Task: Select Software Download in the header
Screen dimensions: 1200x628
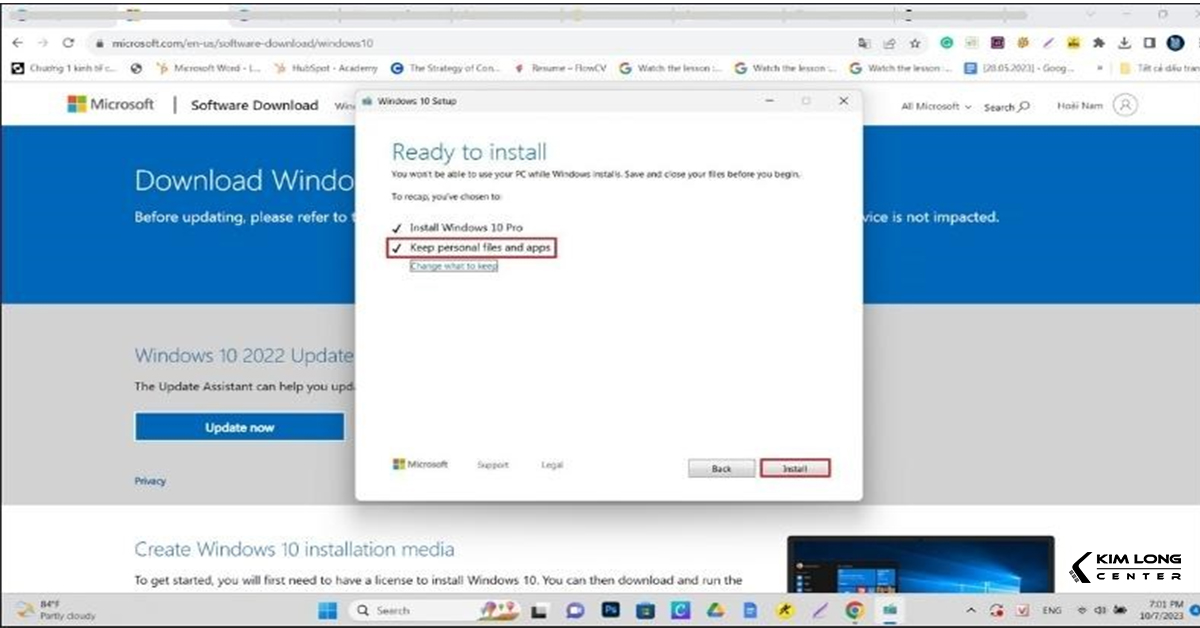Action: (x=253, y=105)
